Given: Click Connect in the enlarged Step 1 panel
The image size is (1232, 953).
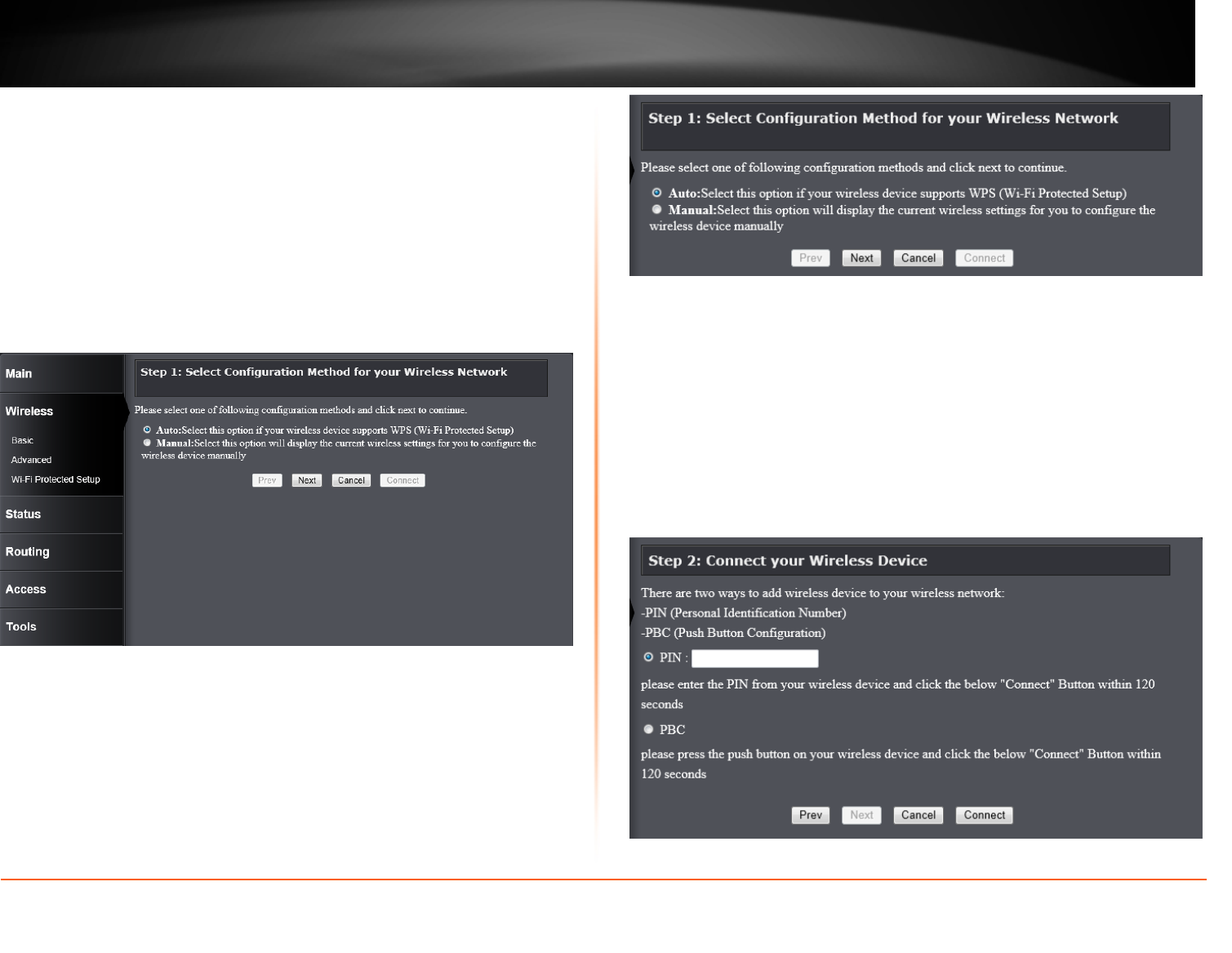Looking at the screenshot, I should click(985, 258).
